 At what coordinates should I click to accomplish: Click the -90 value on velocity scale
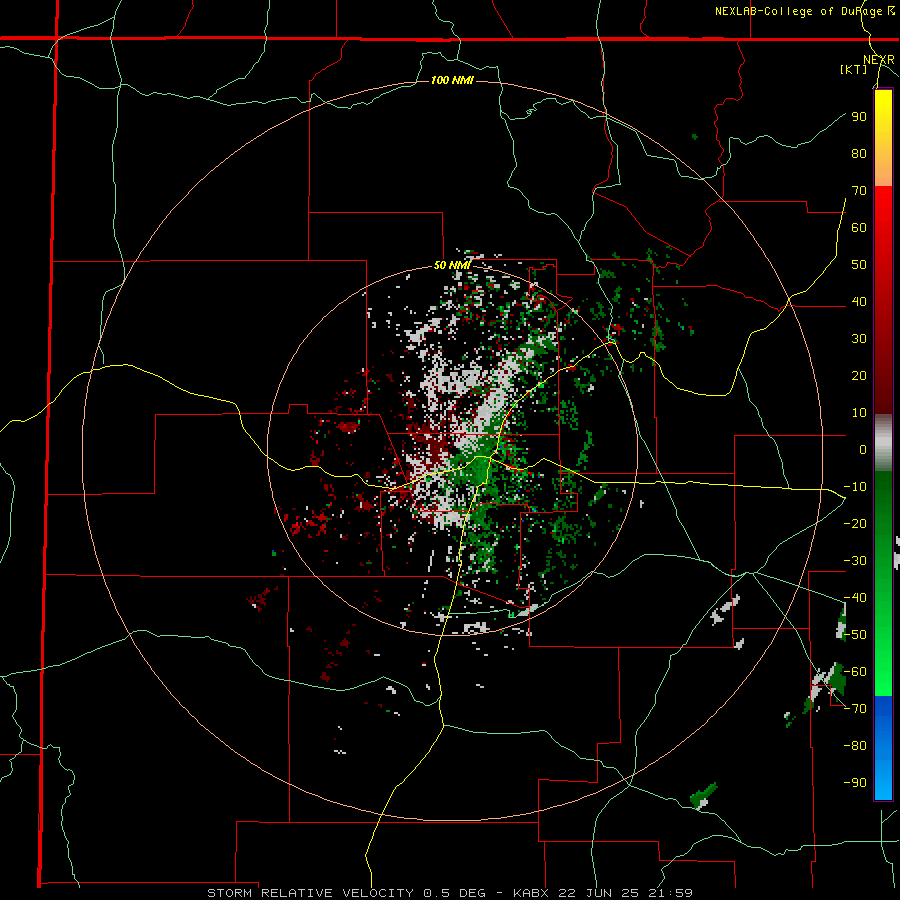855,783
